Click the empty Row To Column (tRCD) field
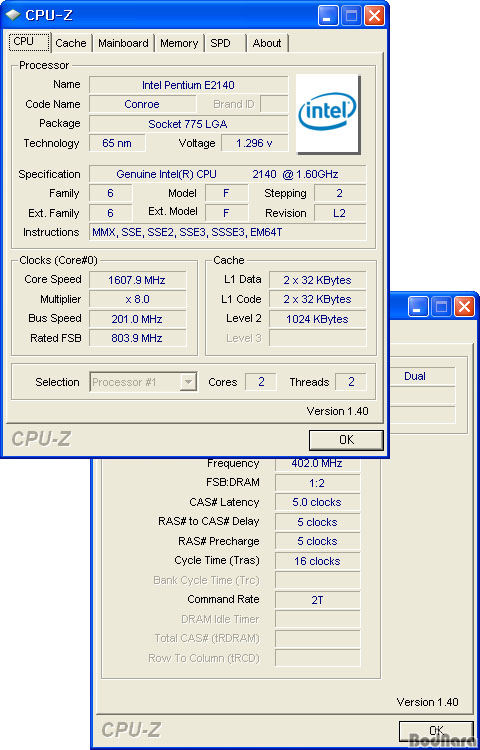 (x=317, y=658)
